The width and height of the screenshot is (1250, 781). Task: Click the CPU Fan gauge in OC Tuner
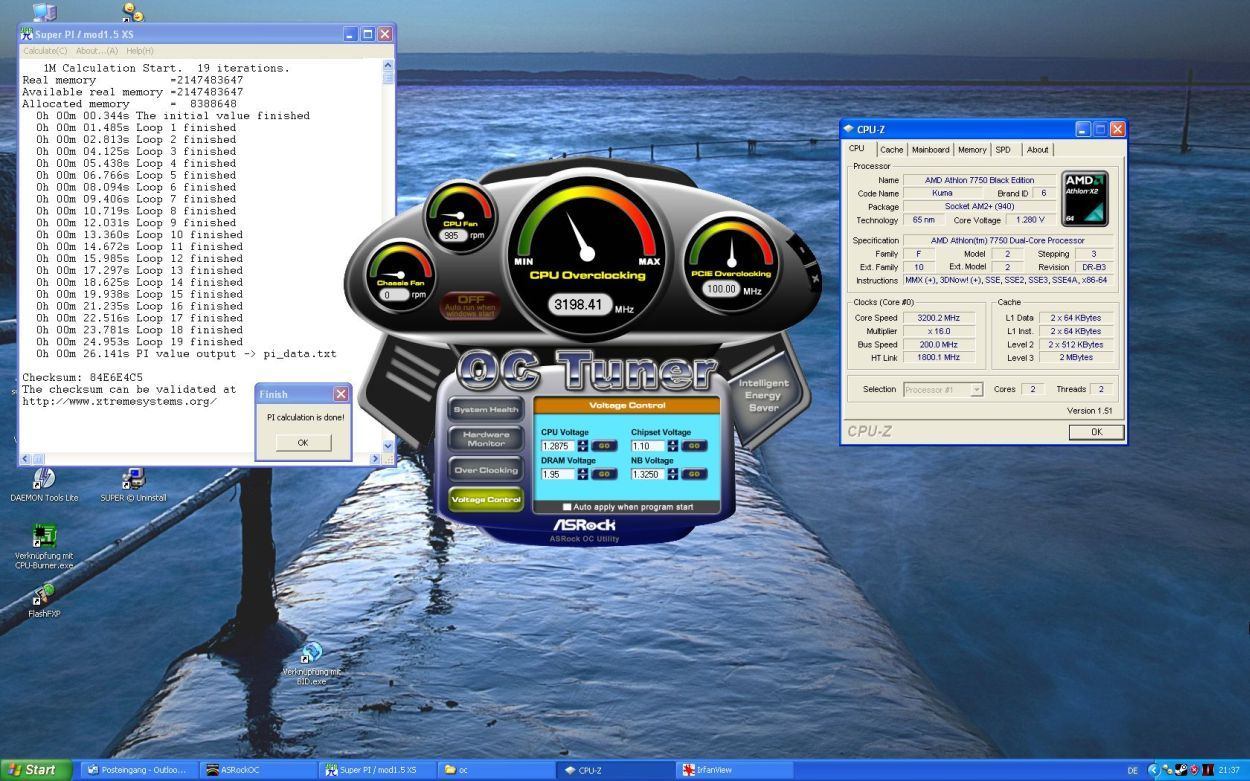tap(460, 215)
